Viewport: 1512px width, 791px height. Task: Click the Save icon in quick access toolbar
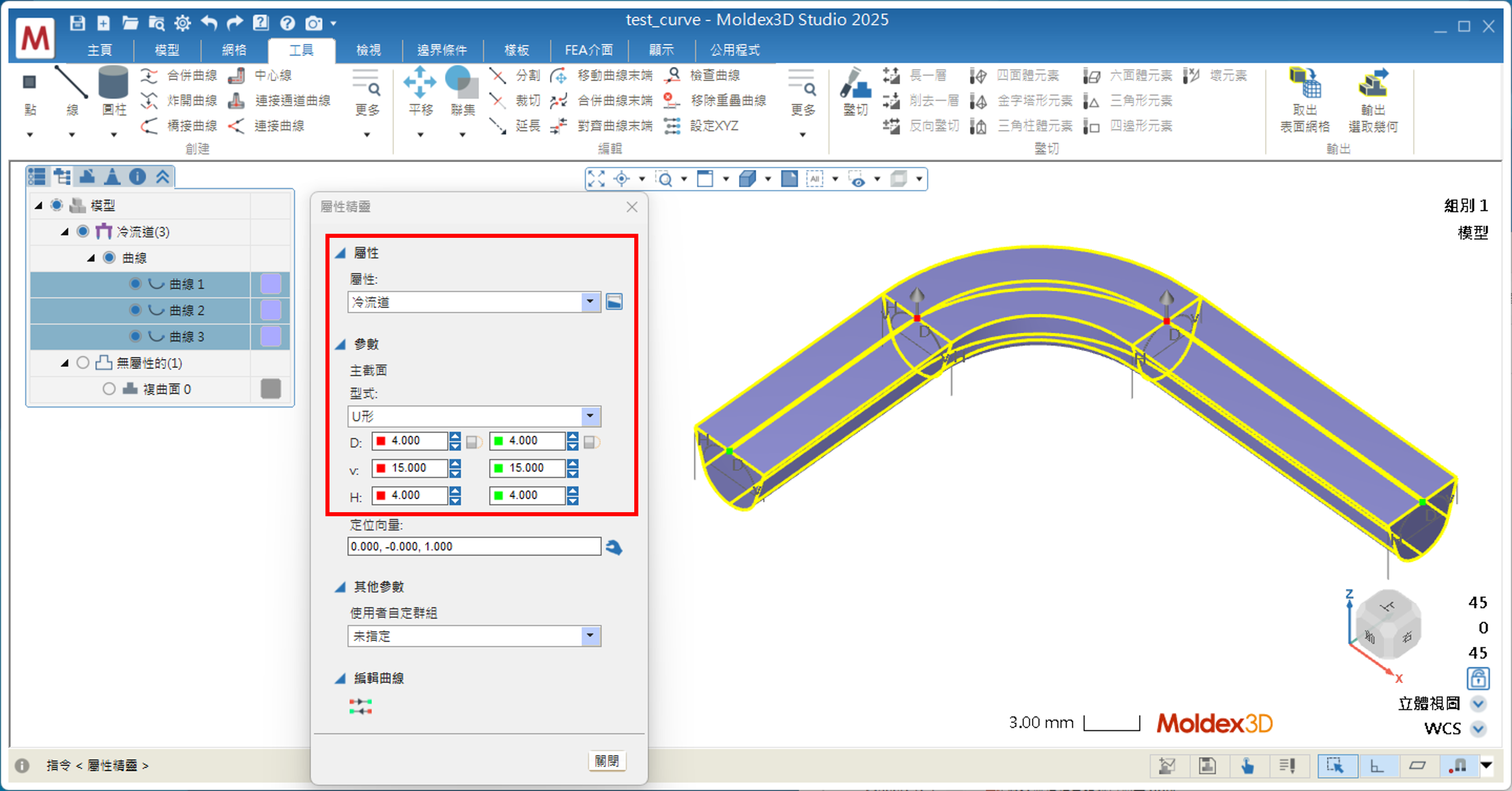[78, 23]
